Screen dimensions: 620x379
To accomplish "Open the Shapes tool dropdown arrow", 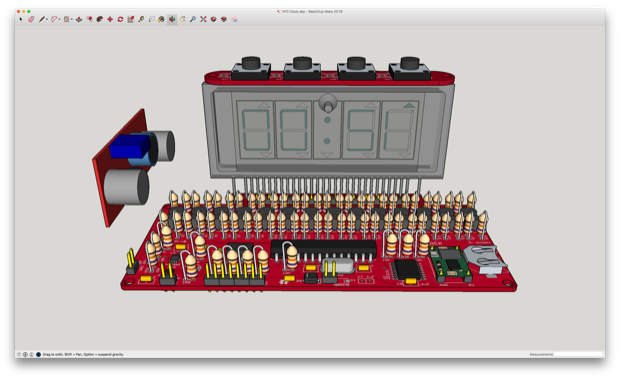I will click(x=72, y=19).
